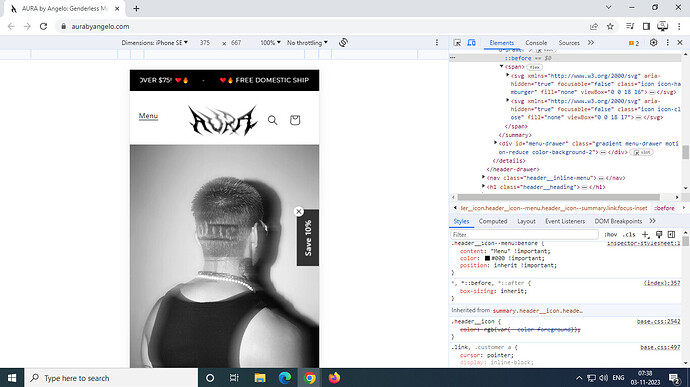Toggle the device toolbar icon
Screen dimensions: 690x387
[x=471, y=43]
